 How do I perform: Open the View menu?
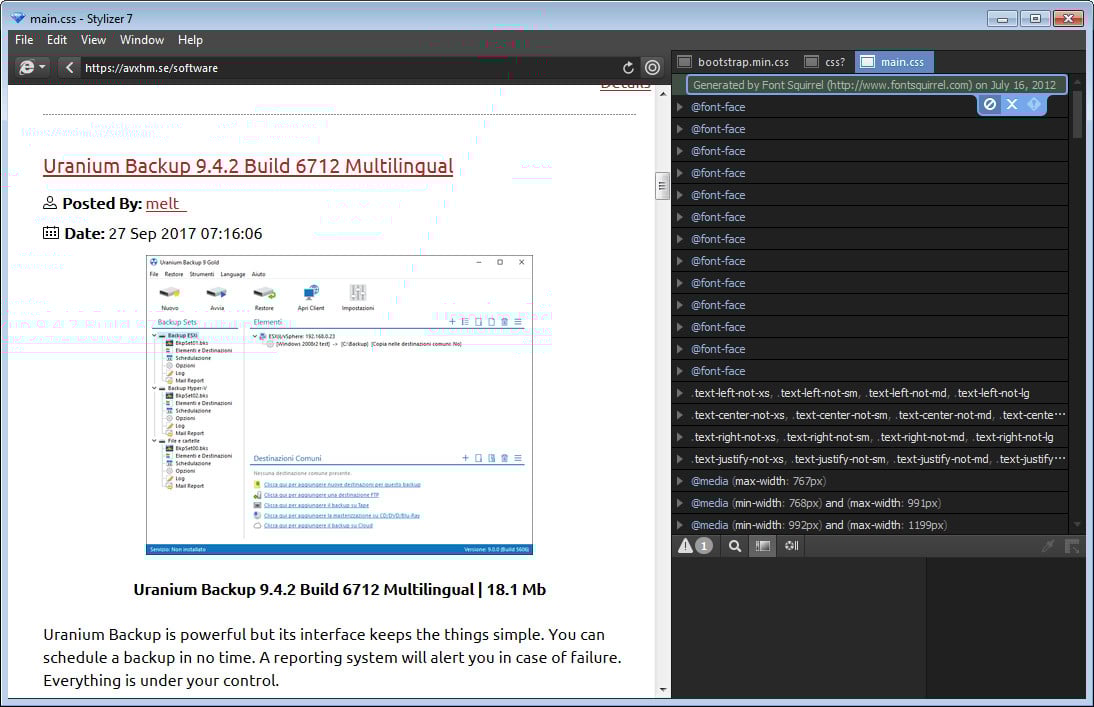pos(93,40)
